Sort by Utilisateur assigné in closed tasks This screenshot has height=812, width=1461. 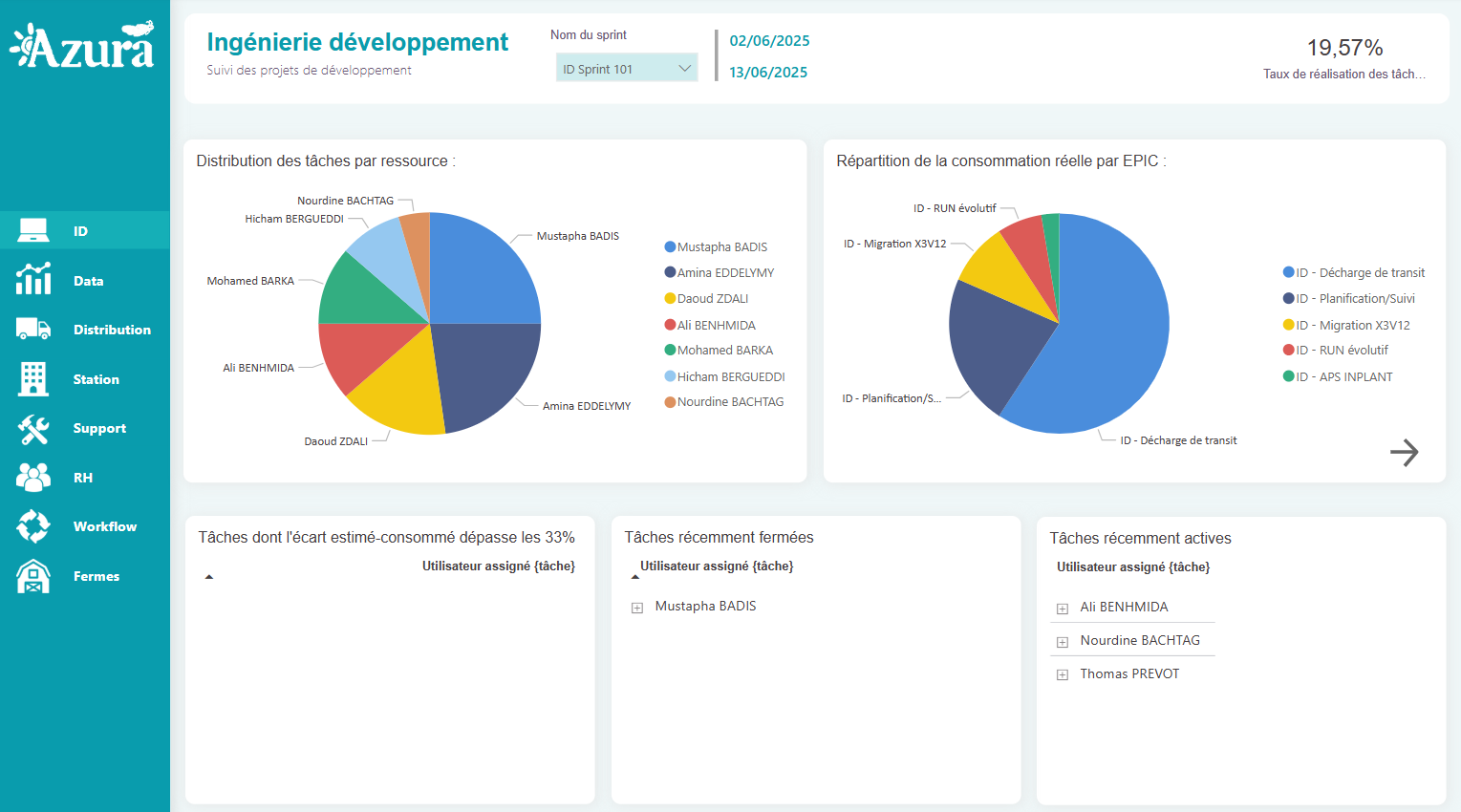click(x=716, y=566)
